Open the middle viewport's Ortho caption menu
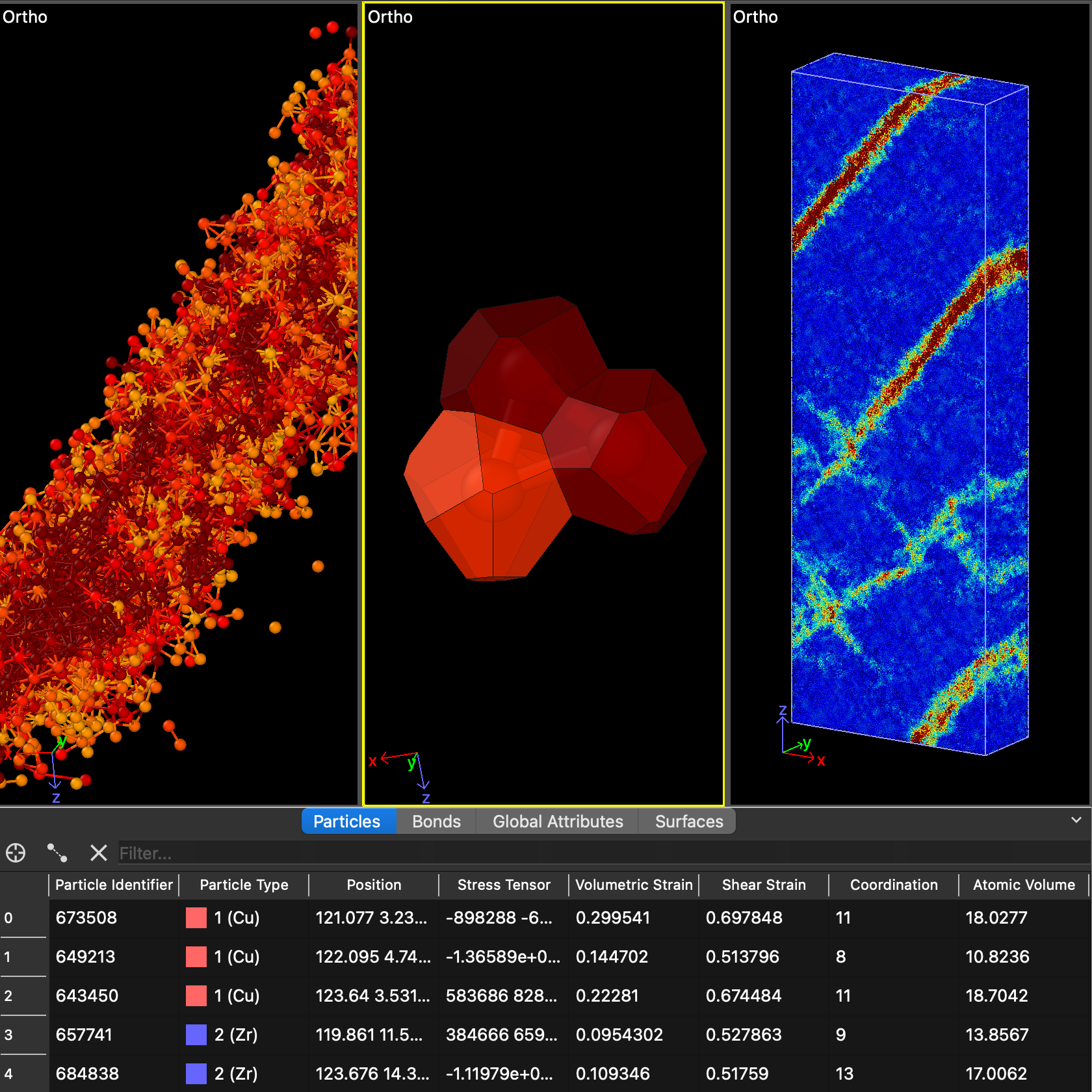This screenshot has height=1092, width=1092. click(x=390, y=17)
